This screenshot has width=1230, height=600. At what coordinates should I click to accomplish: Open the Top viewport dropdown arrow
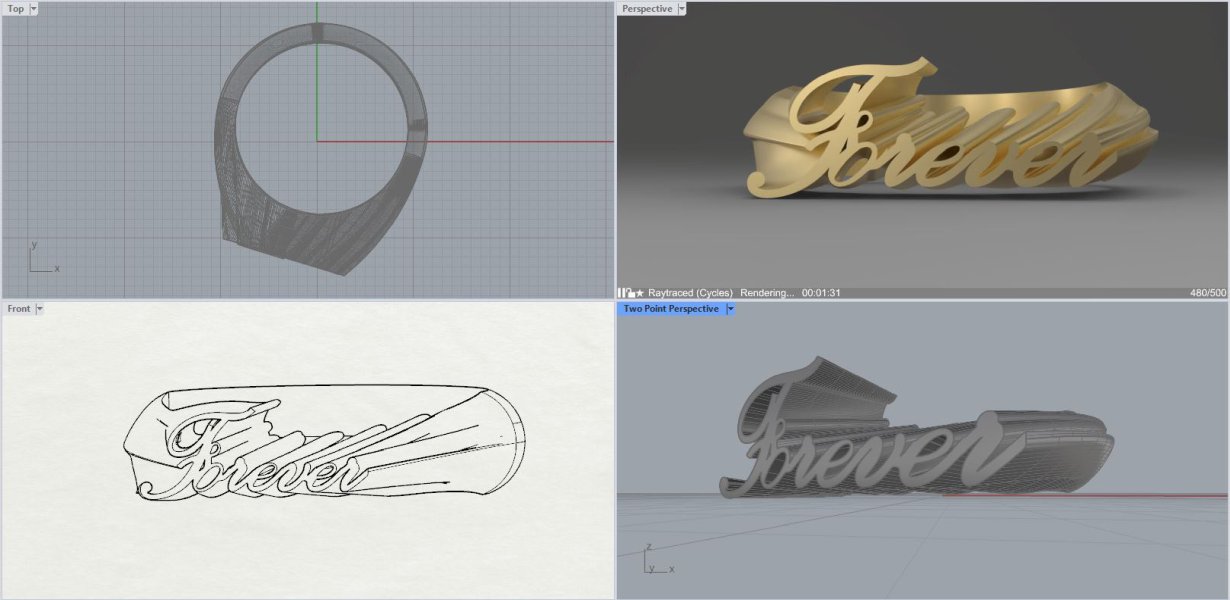point(34,9)
